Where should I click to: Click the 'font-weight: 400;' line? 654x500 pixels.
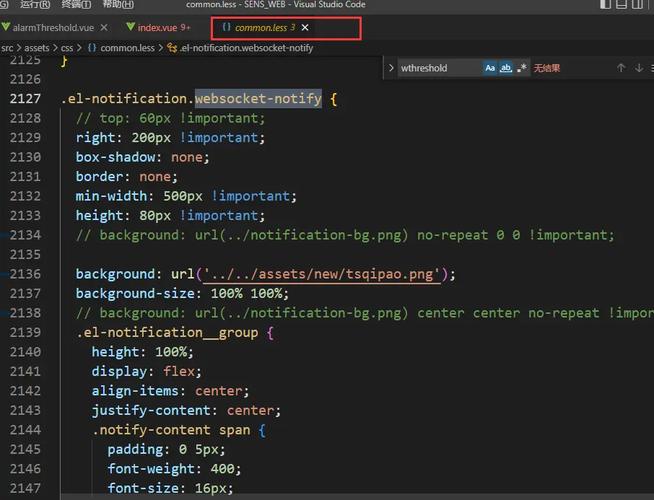point(174,469)
